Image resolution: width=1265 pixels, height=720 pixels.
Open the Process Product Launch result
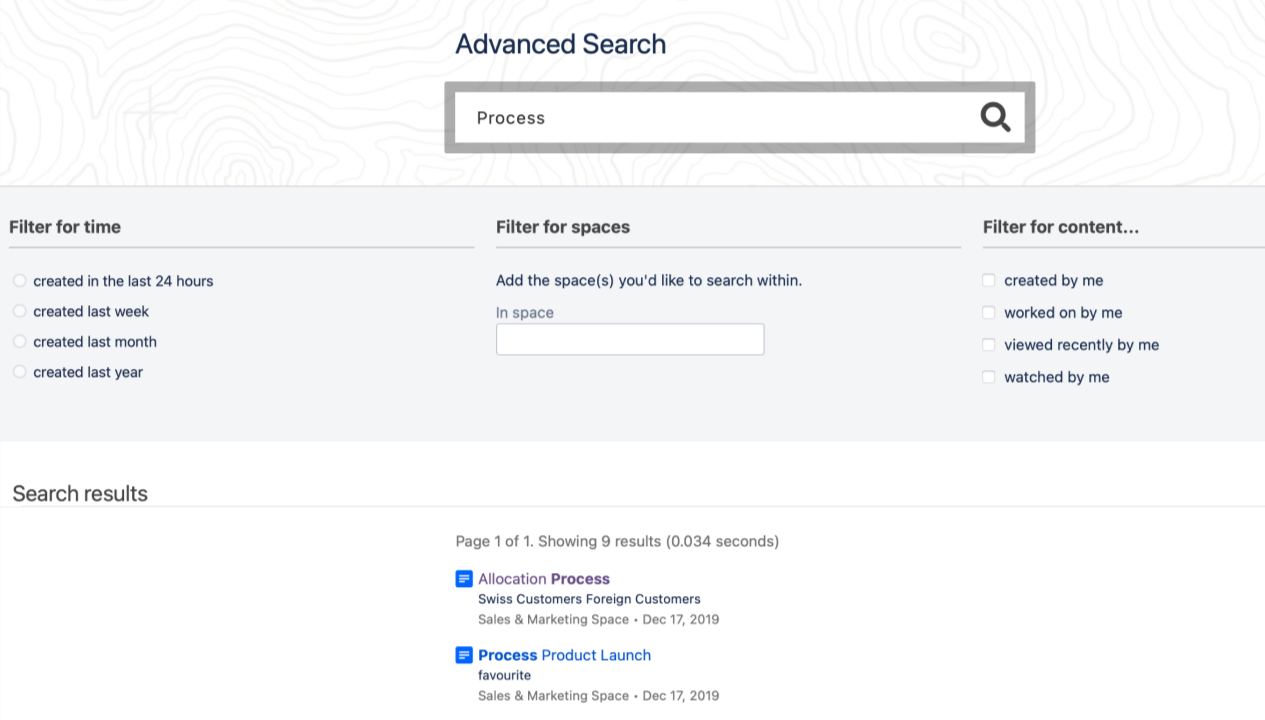(x=564, y=655)
